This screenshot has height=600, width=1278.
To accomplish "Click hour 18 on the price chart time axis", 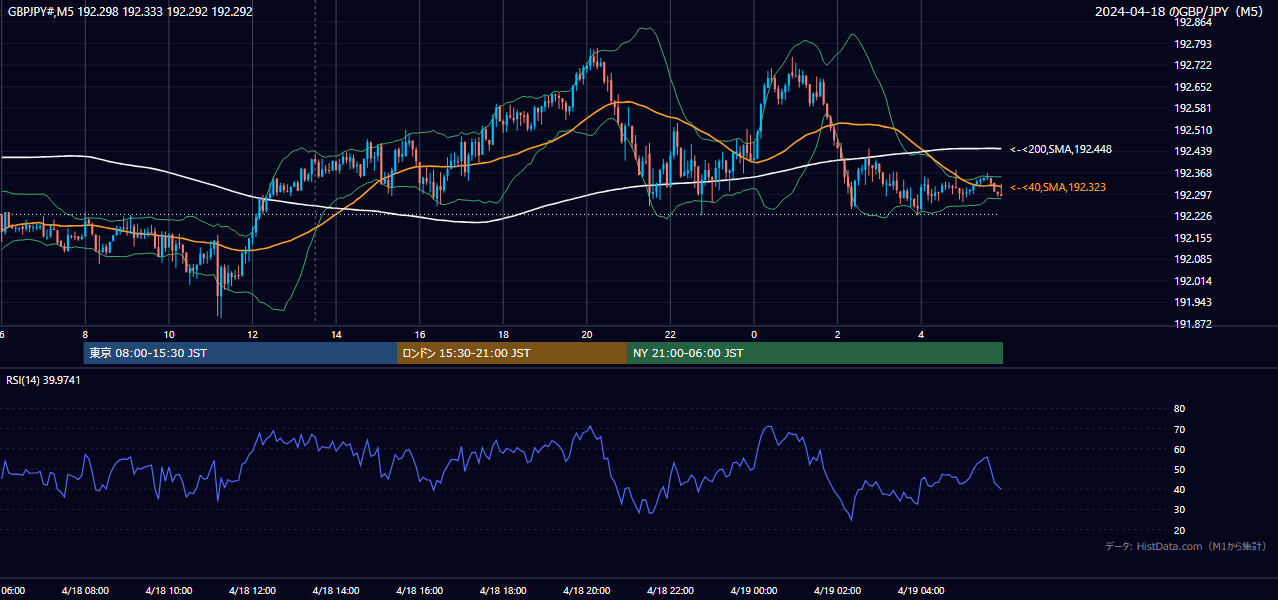I will pos(503,335).
